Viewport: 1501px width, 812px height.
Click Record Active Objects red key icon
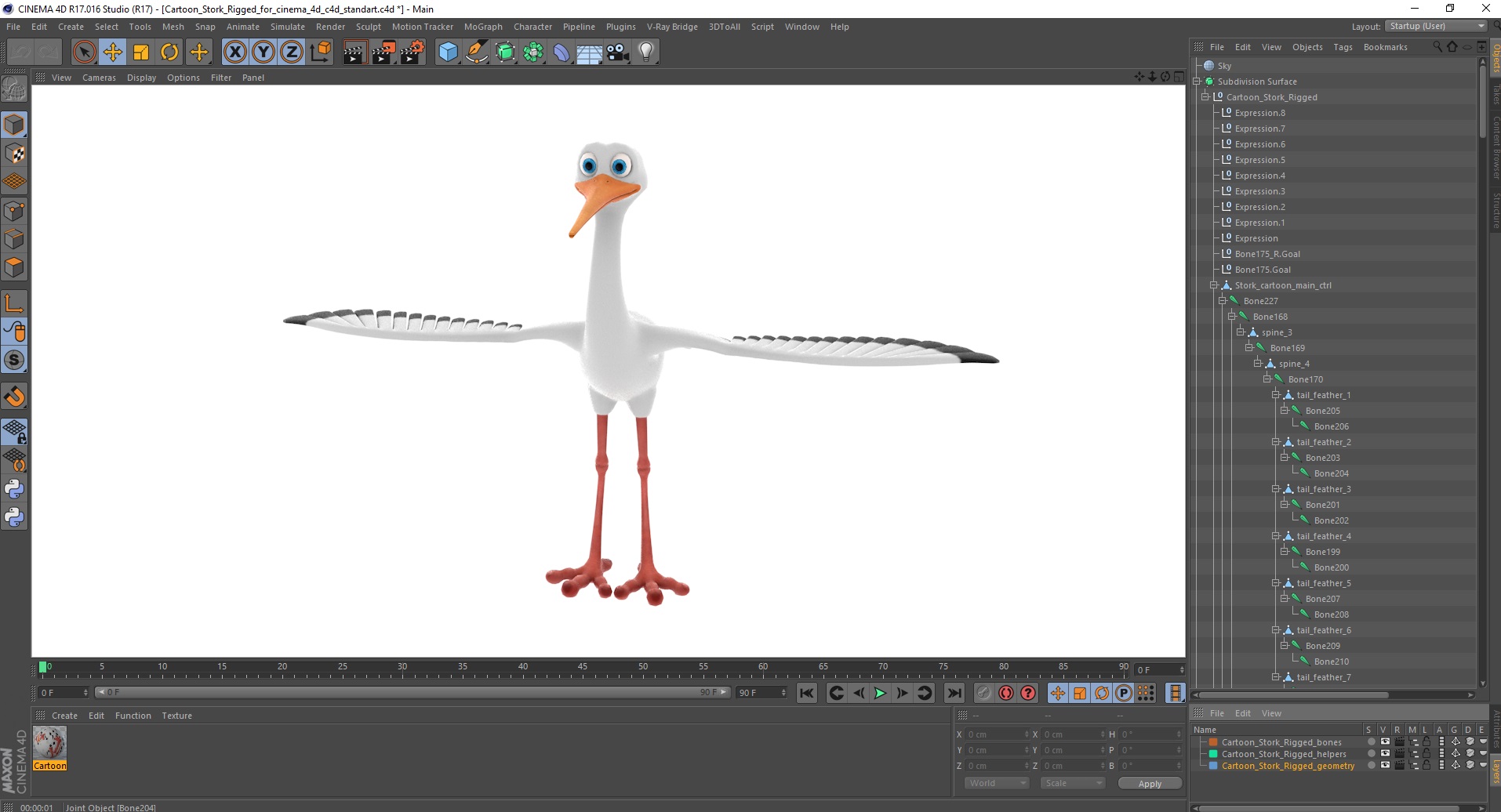tap(1006, 693)
